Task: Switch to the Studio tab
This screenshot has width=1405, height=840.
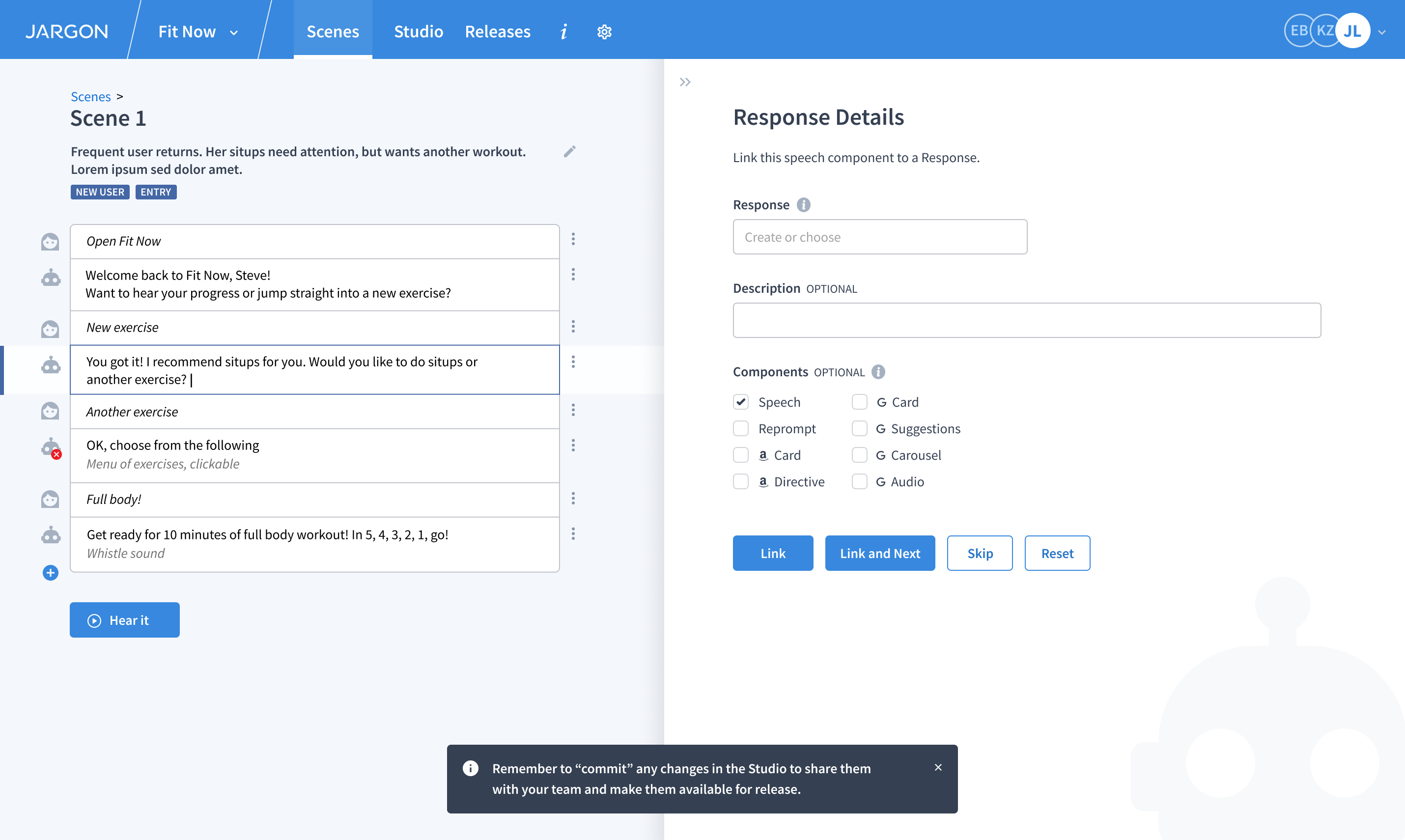Action: point(419,32)
